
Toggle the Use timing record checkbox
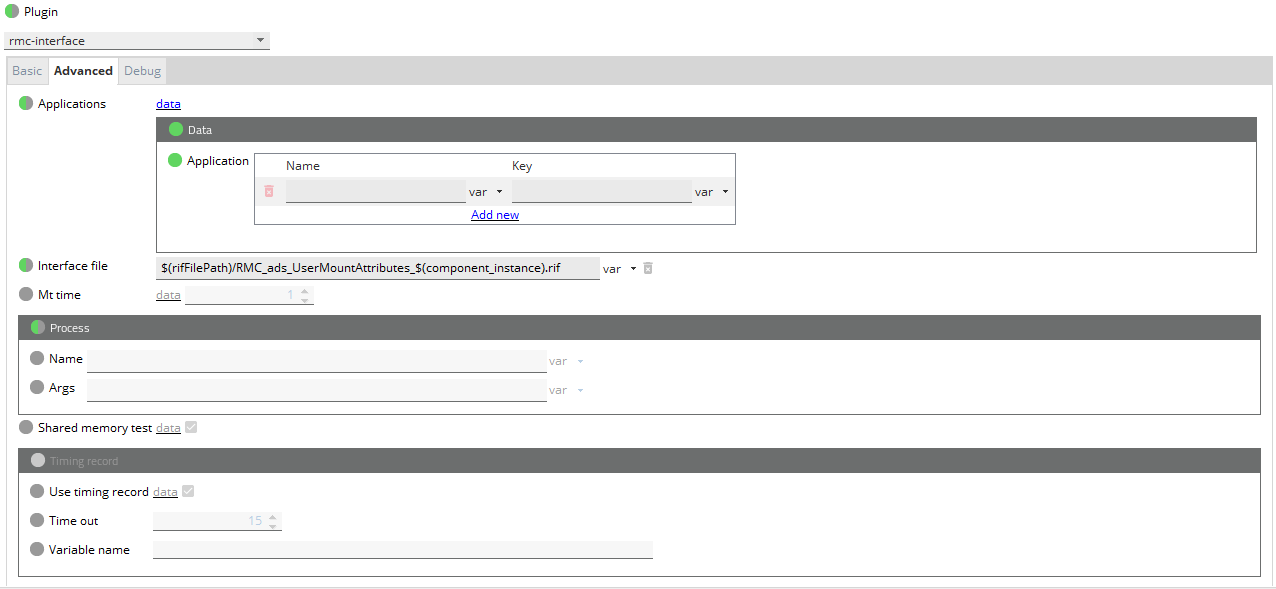187,491
